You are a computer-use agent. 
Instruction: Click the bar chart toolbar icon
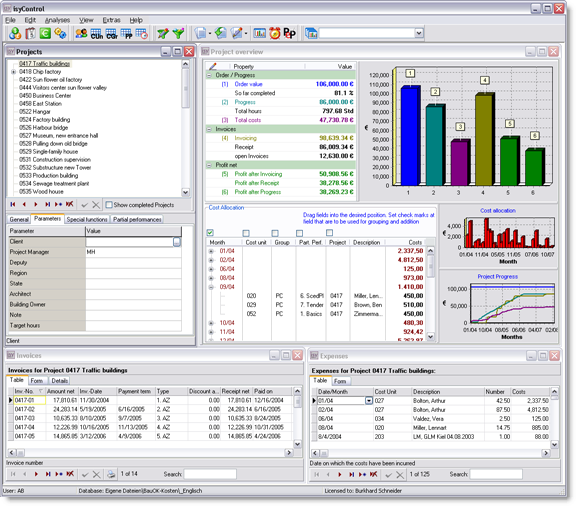(x=259, y=33)
